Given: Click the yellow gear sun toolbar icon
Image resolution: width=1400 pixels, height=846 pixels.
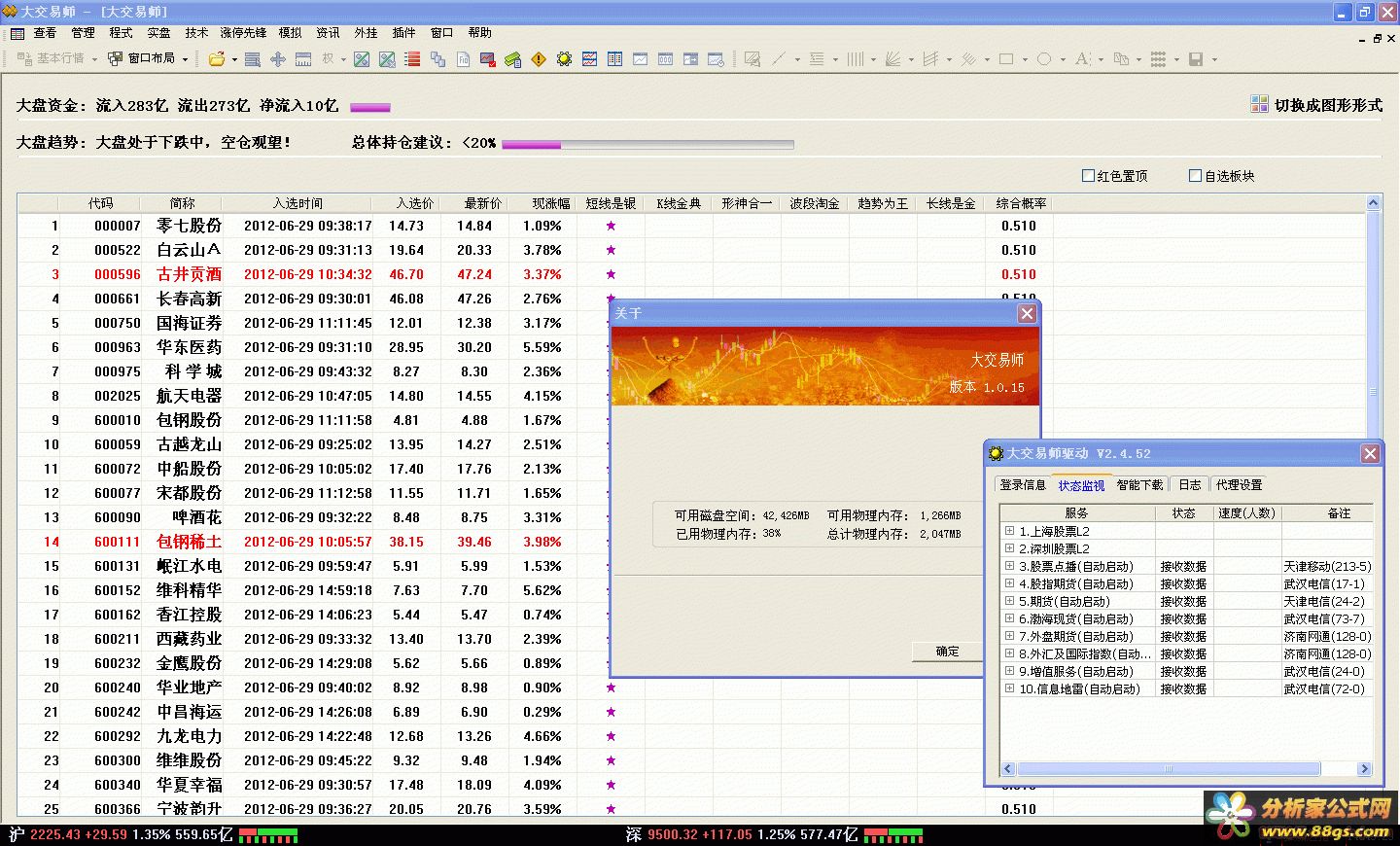Looking at the screenshot, I should pyautogui.click(x=564, y=59).
